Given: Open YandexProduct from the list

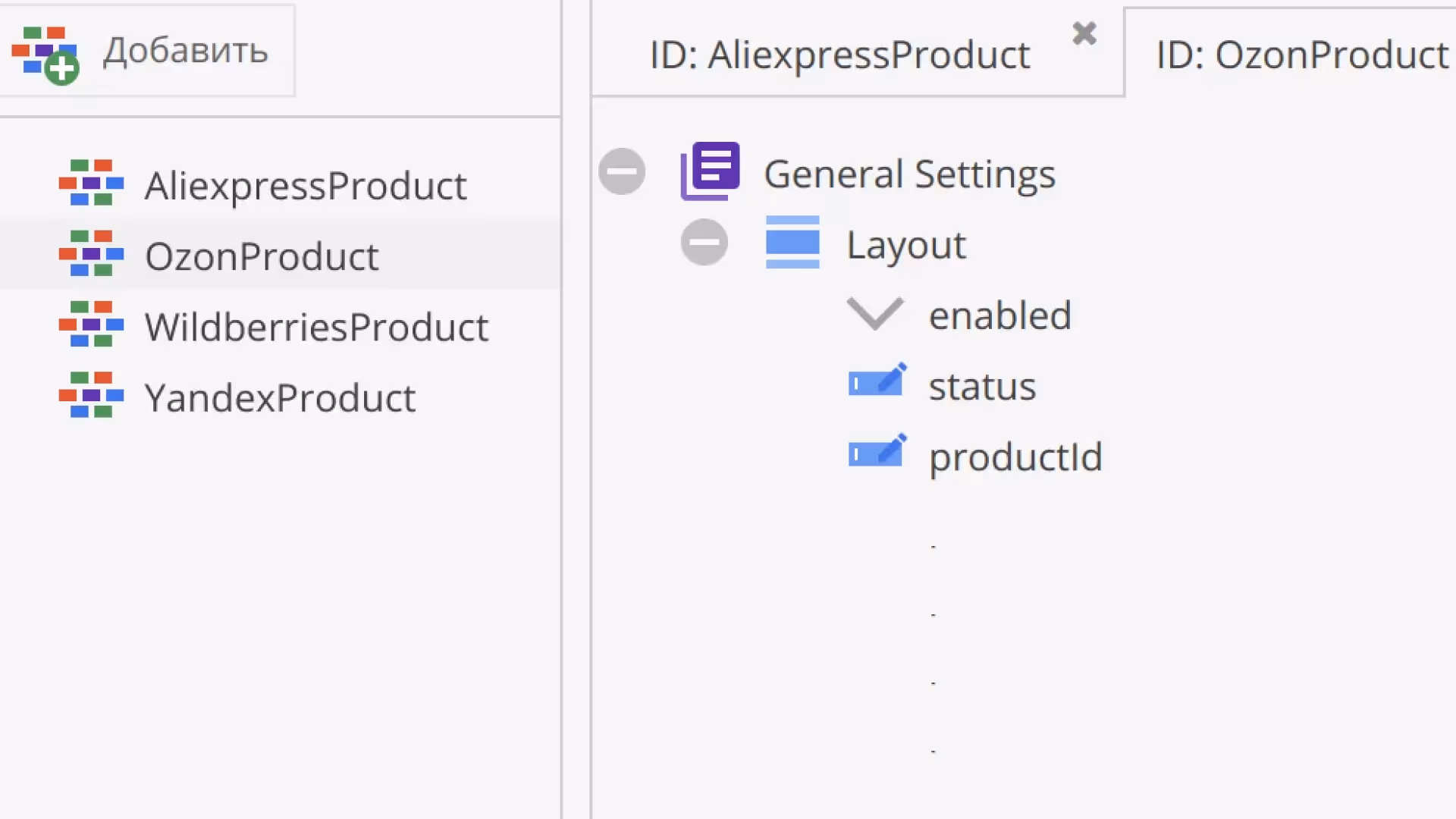Looking at the screenshot, I should point(281,398).
